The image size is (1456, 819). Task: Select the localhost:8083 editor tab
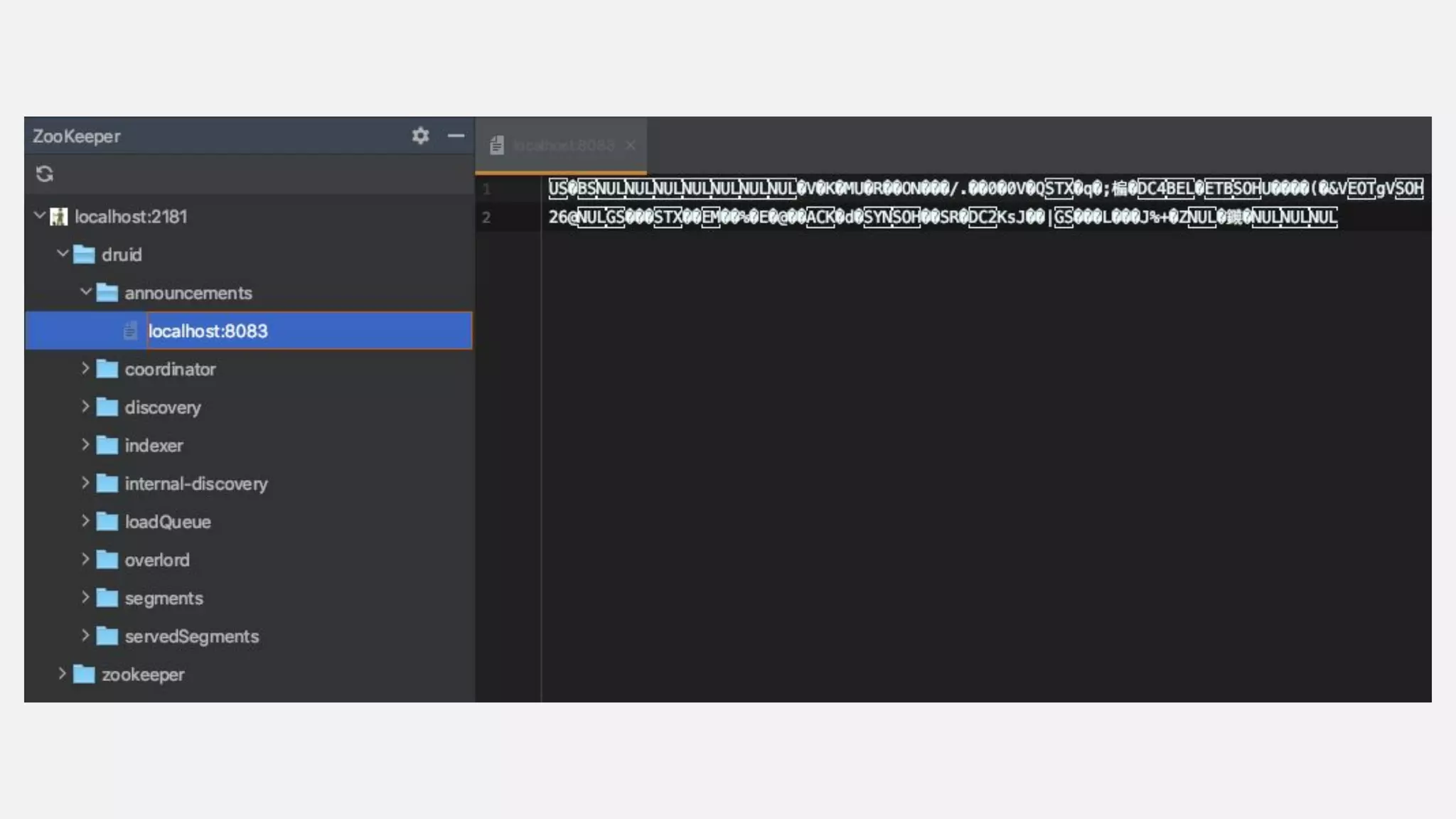563,146
